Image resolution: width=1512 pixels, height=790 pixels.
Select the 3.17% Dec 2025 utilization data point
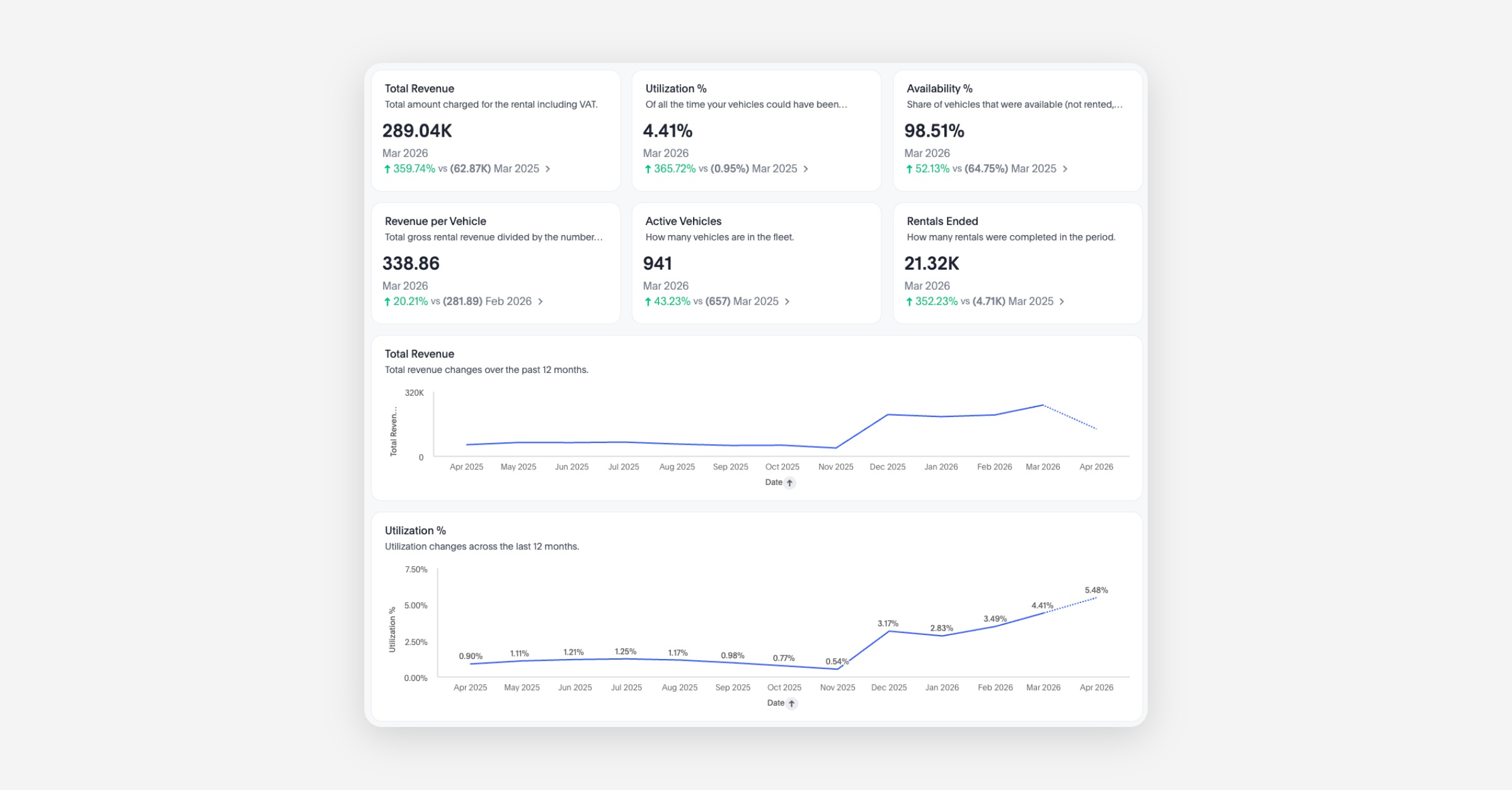[x=888, y=631]
